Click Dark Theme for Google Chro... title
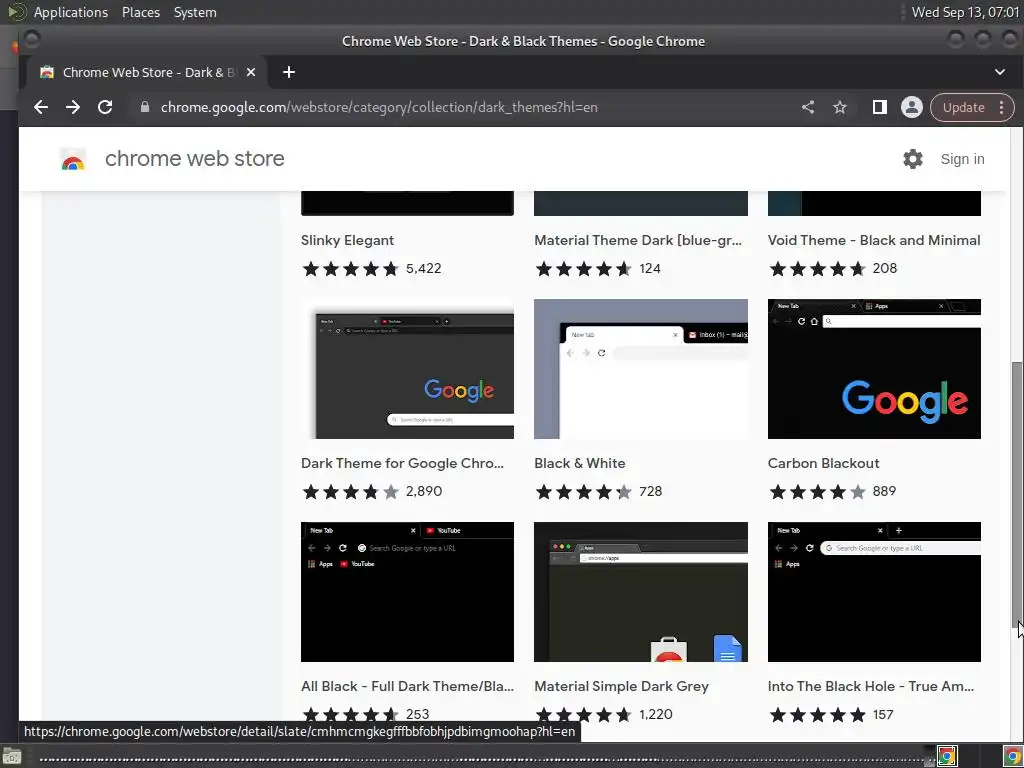 [x=402, y=463]
